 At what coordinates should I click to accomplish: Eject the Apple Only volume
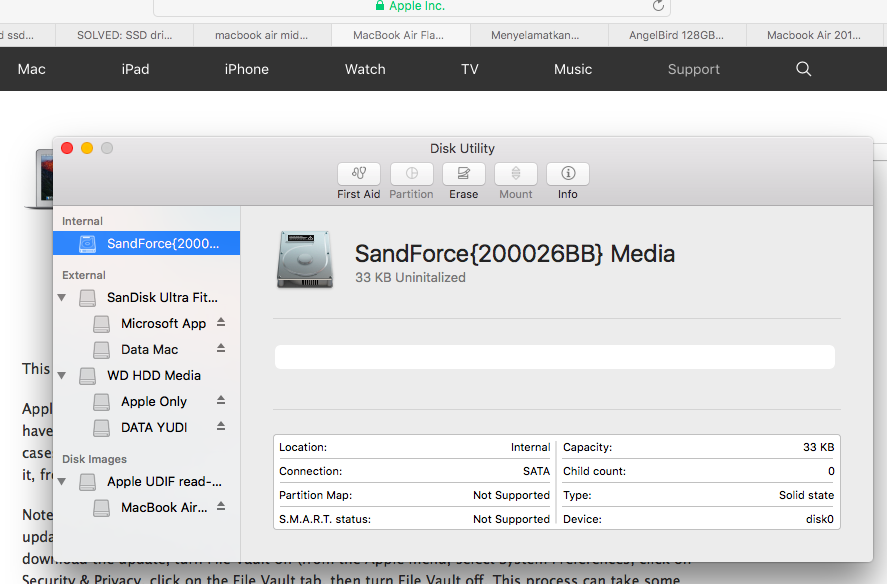pos(221,401)
